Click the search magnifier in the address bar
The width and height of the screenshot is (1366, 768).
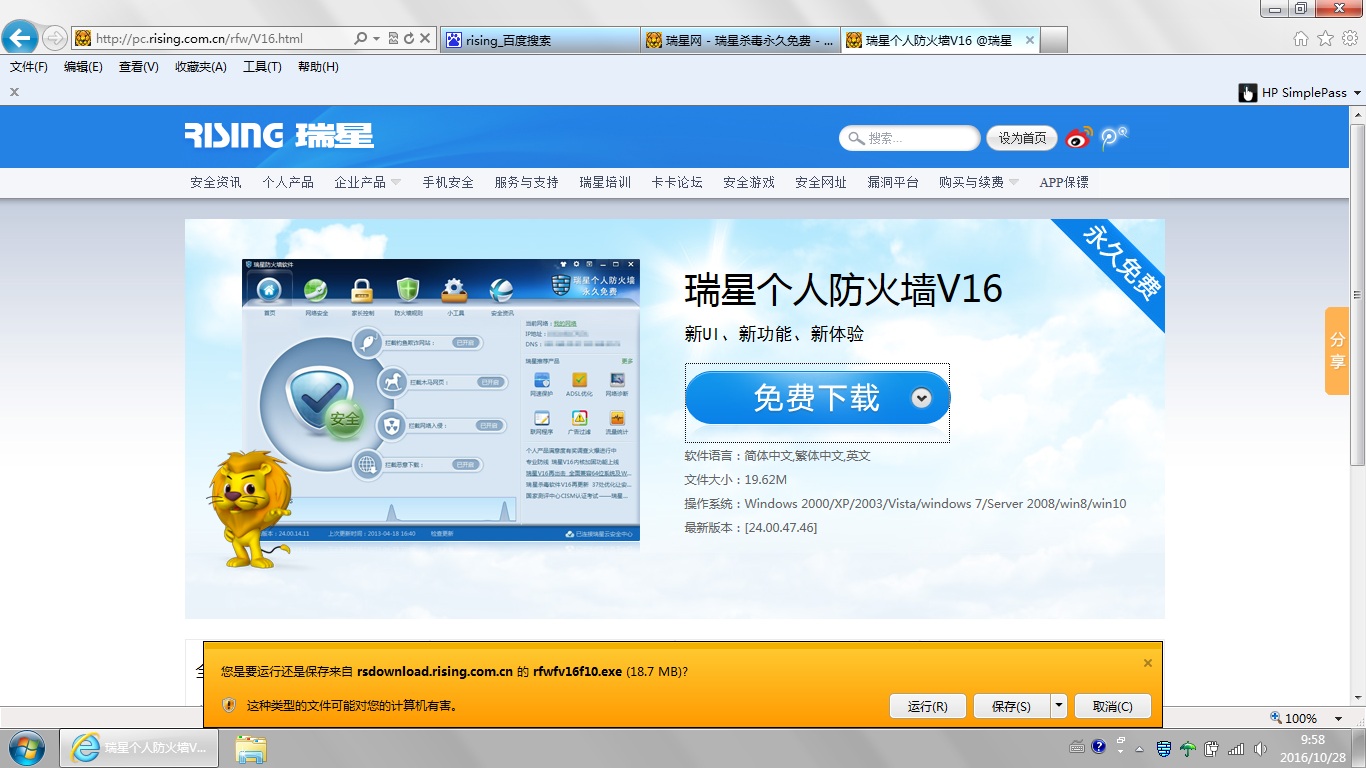click(x=361, y=39)
